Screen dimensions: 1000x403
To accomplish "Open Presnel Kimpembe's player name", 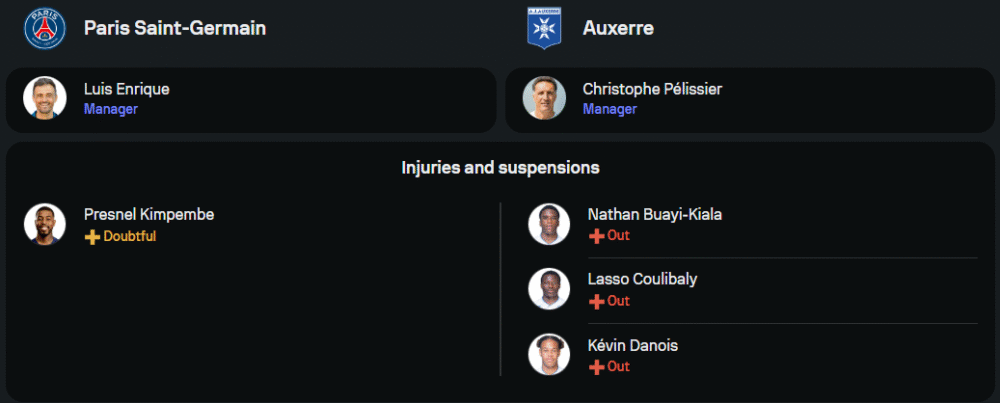I will 149,214.
